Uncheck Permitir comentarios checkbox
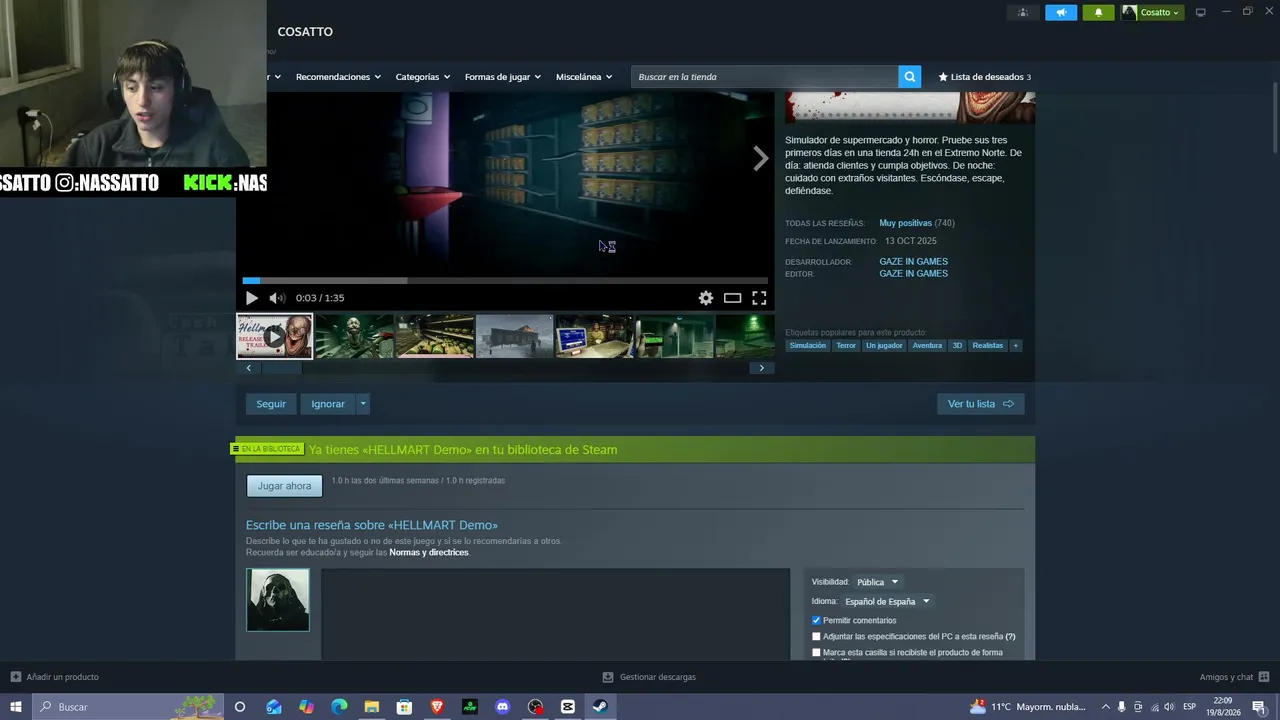This screenshot has height=720, width=1280. point(816,621)
